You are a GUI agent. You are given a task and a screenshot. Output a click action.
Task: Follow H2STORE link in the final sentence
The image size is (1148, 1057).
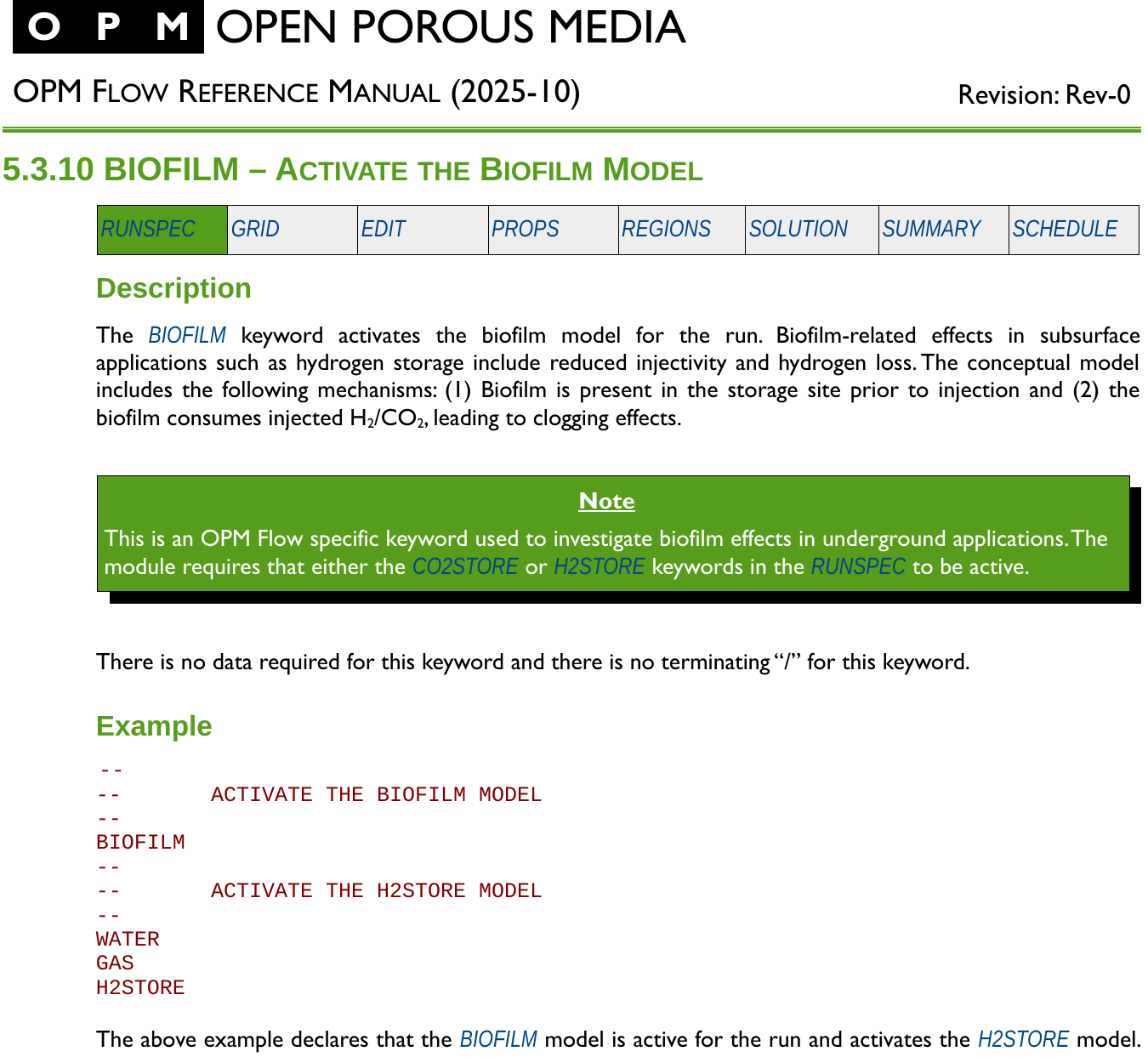click(1023, 1040)
